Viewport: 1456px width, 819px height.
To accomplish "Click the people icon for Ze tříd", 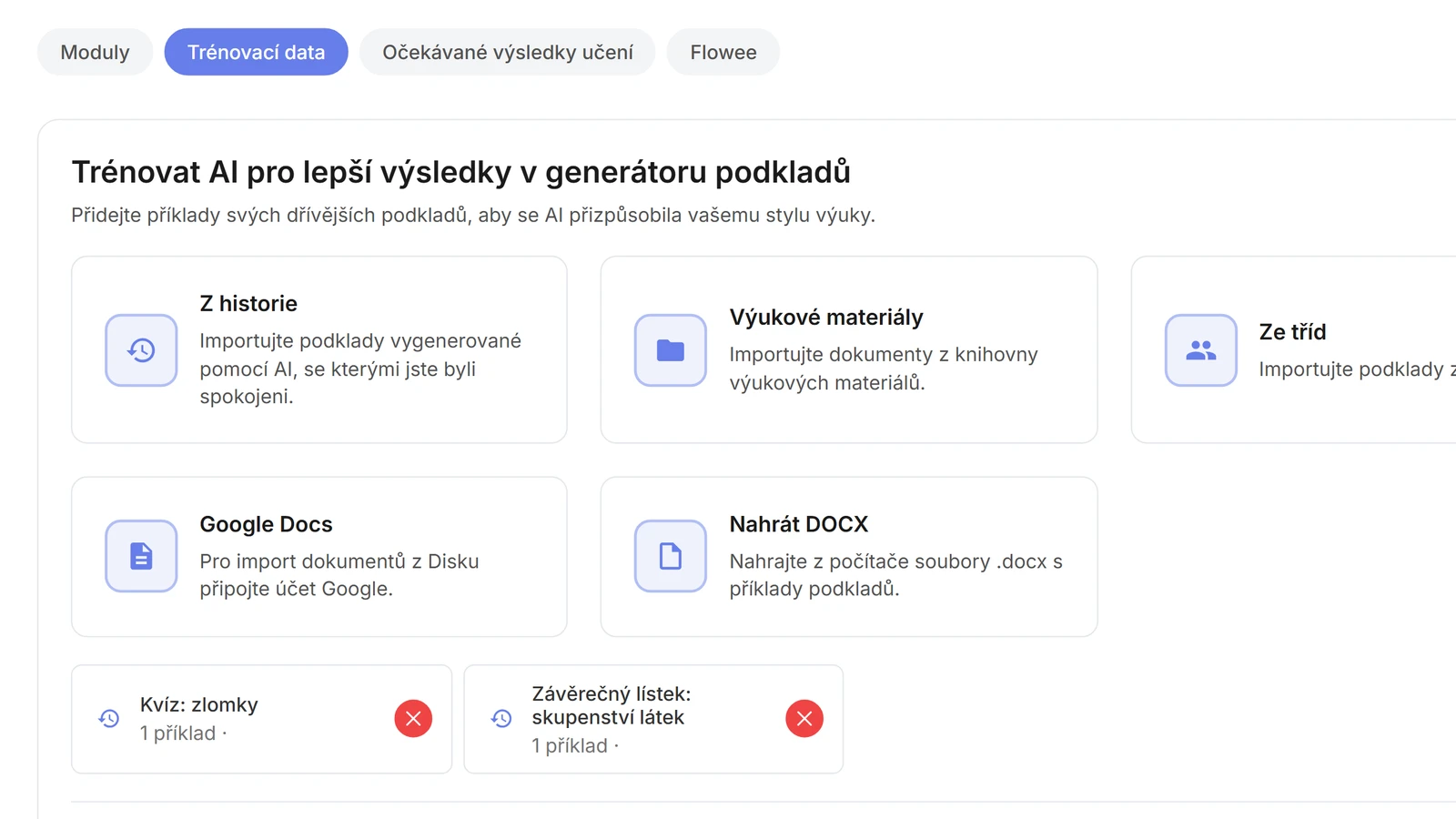I will click(1201, 350).
